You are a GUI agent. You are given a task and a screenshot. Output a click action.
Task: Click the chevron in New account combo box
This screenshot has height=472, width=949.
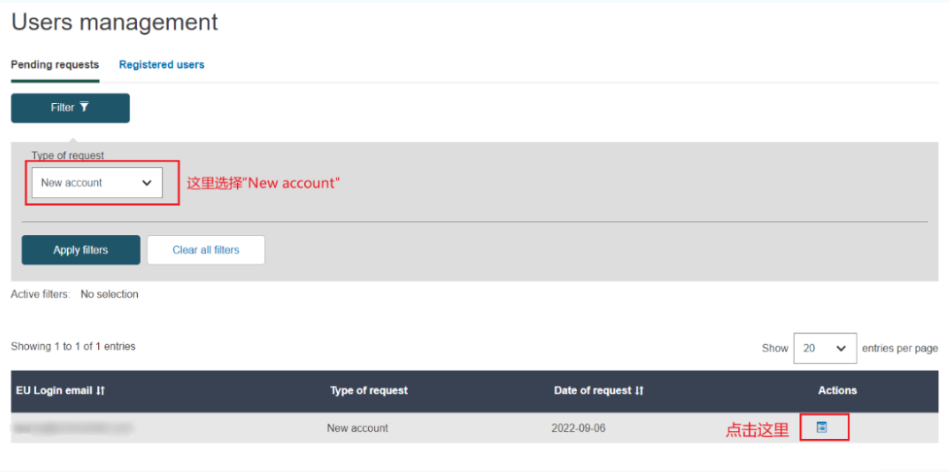(x=147, y=183)
